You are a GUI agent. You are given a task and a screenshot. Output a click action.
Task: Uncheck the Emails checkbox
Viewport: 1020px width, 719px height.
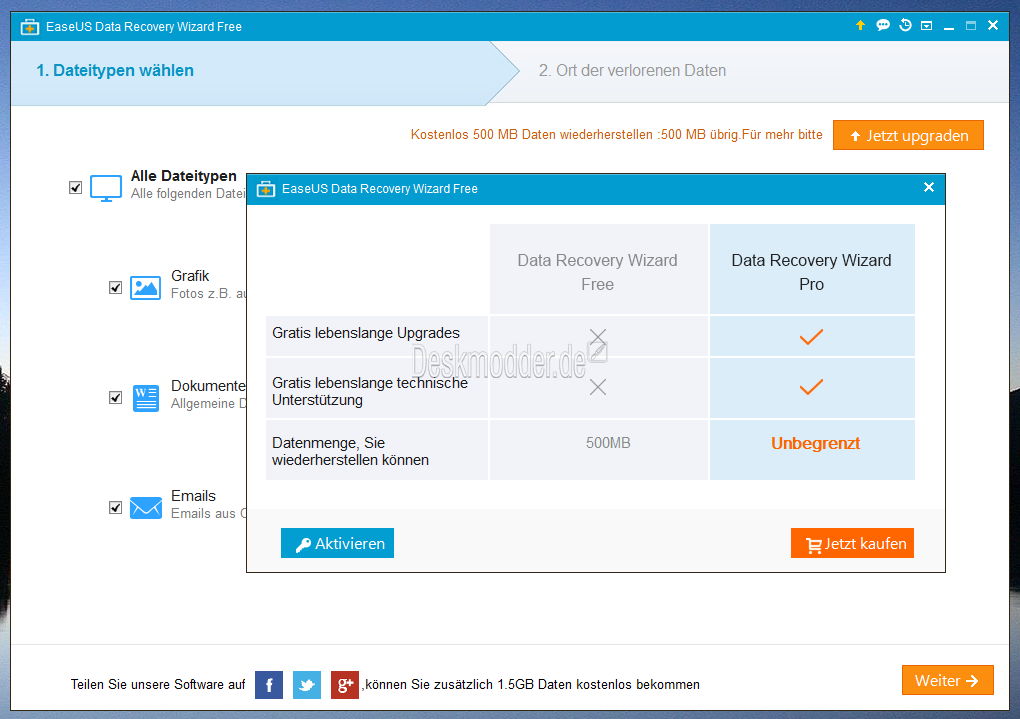pyautogui.click(x=115, y=508)
